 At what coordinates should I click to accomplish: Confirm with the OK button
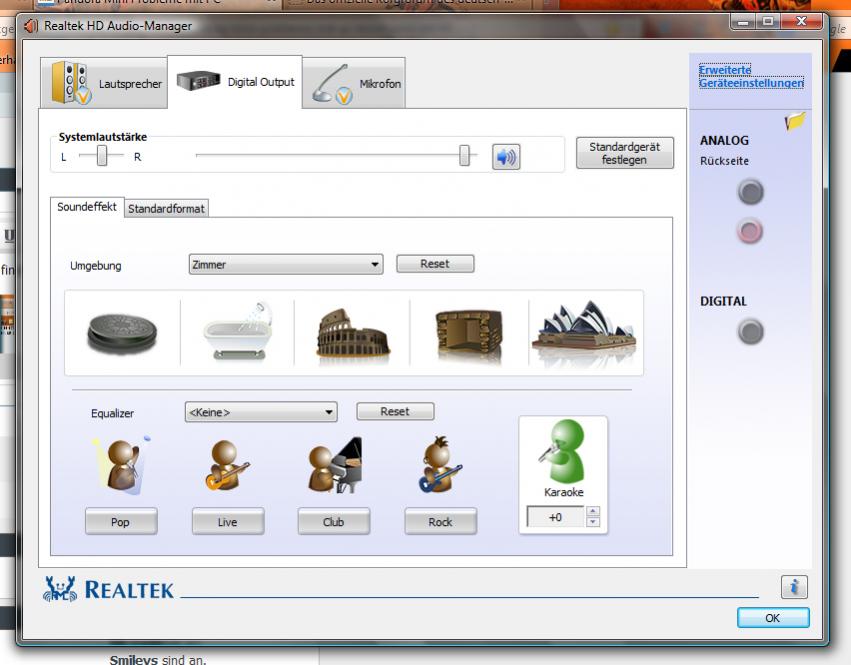pos(773,618)
